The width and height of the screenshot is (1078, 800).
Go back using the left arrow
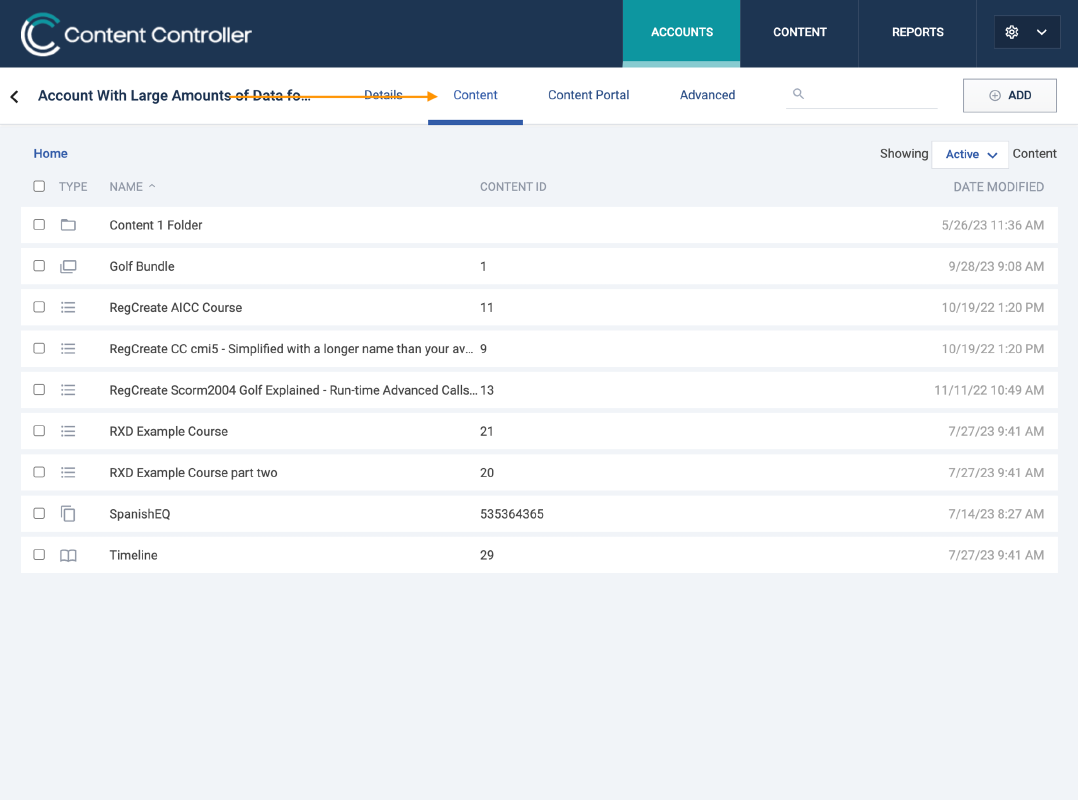pos(14,96)
